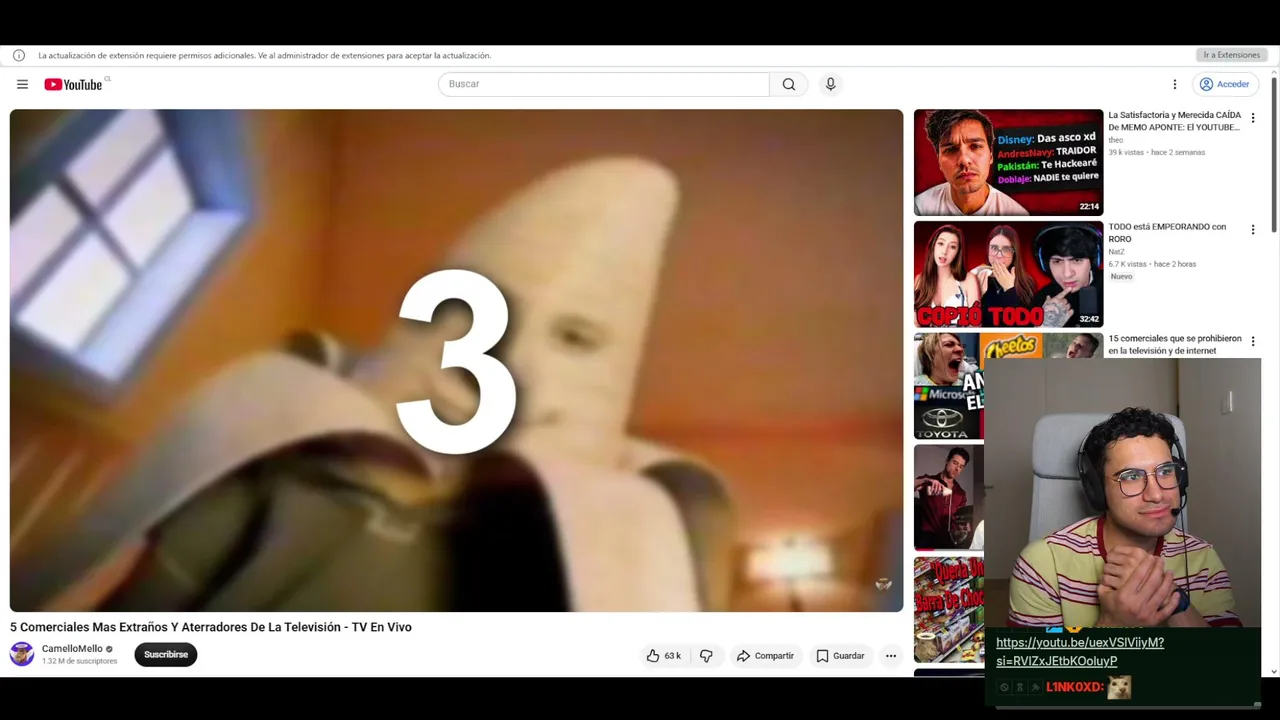Click the verified badge beside CamelloMello
1280x720 pixels.
point(110,649)
